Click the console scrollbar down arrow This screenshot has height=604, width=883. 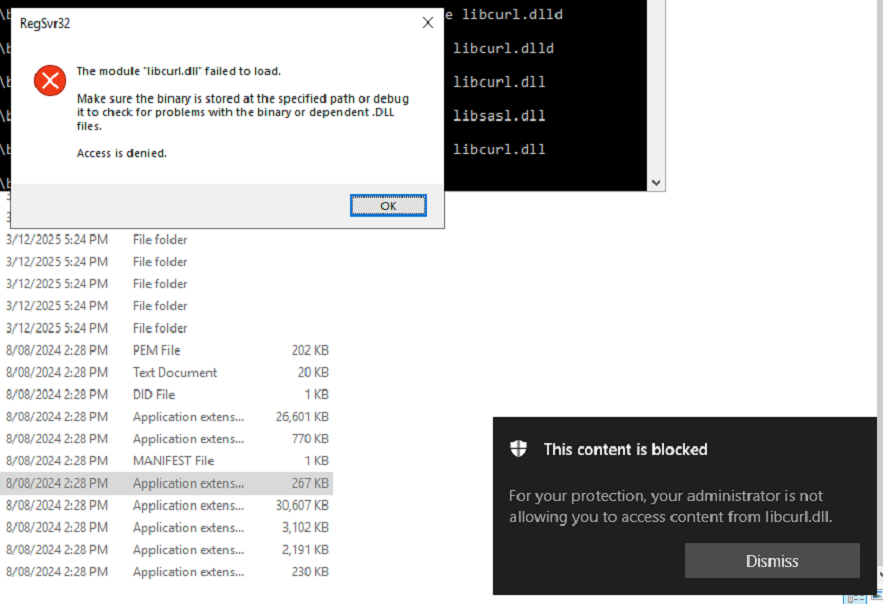656,183
